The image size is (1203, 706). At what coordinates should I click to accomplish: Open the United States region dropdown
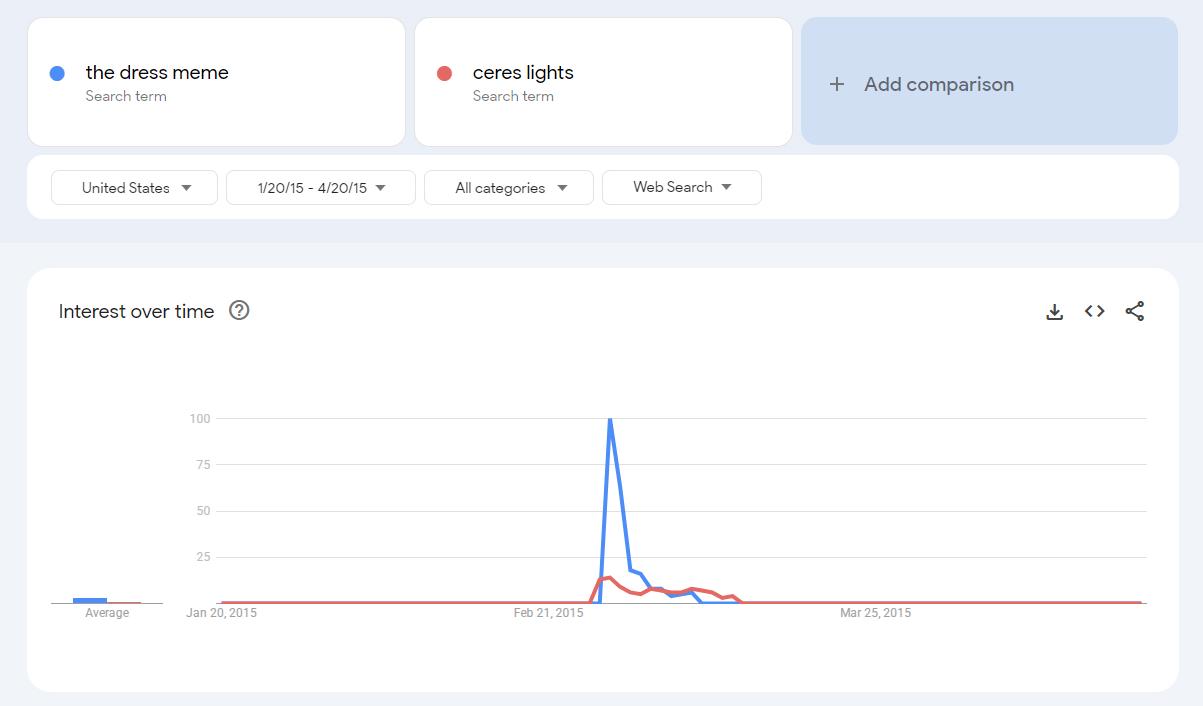(x=134, y=188)
